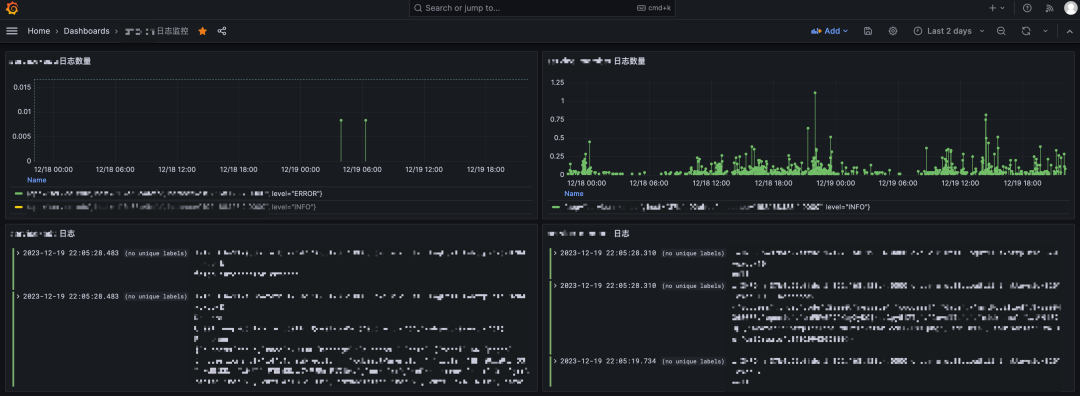The width and height of the screenshot is (1080, 396).
Task: Click the clock icon in time picker
Action: 917,31
